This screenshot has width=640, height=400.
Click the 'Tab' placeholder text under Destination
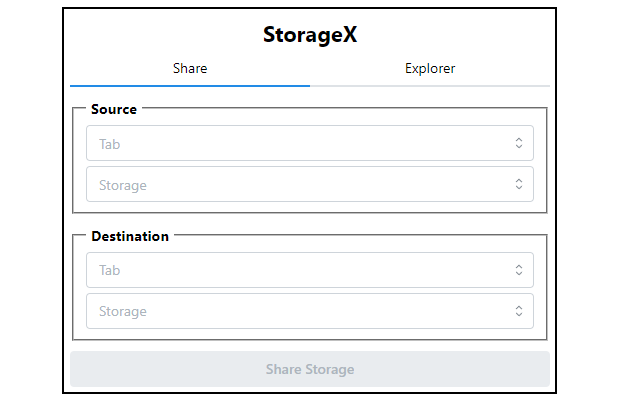109,270
